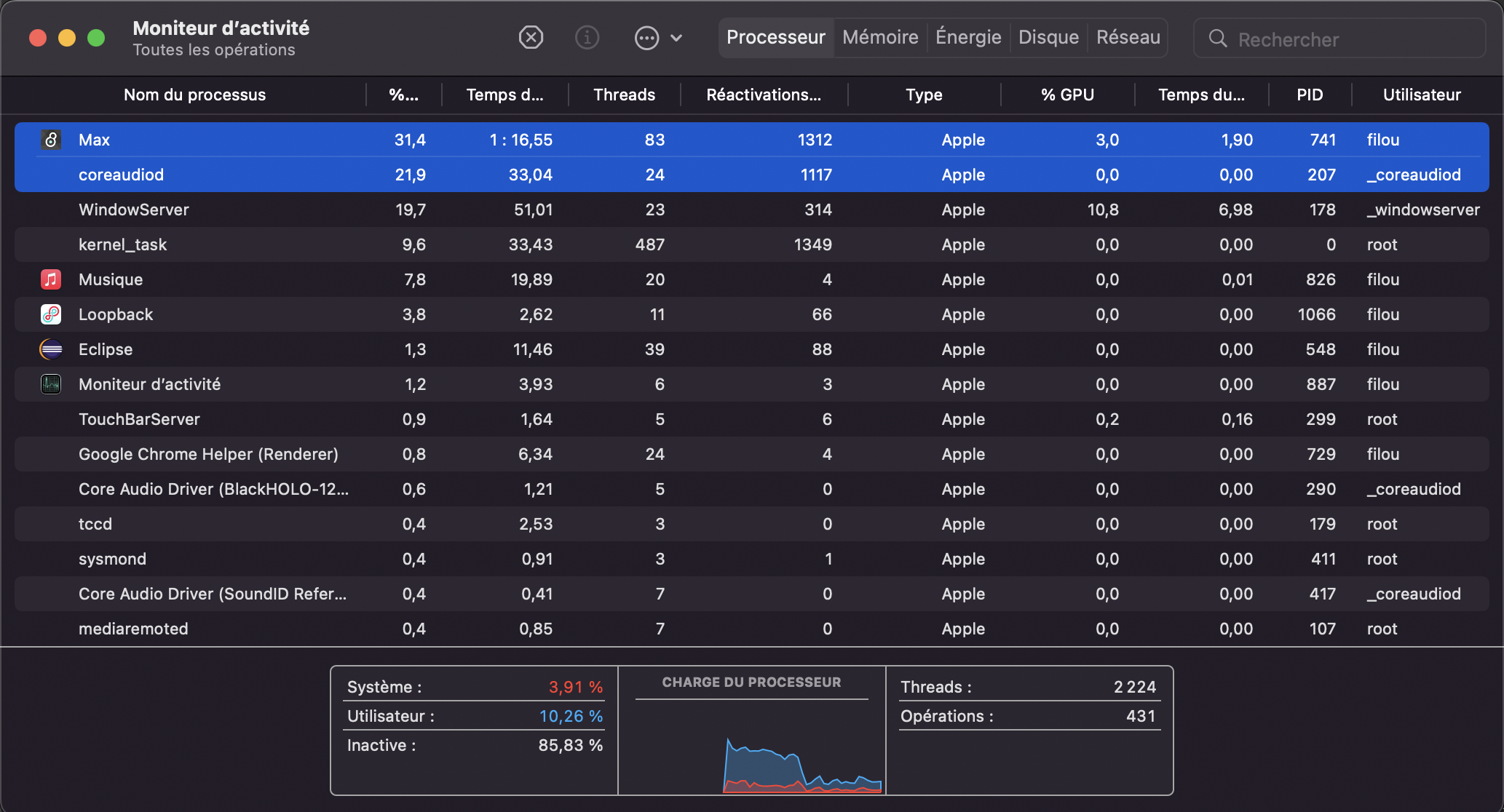Sort by Type column header
The height and width of the screenshot is (812, 1504).
coord(924,95)
